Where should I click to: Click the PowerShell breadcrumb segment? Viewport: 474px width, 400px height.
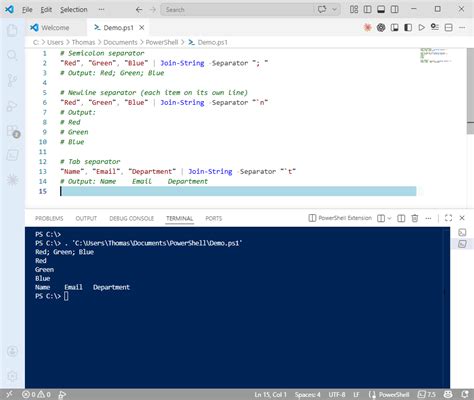[162, 42]
